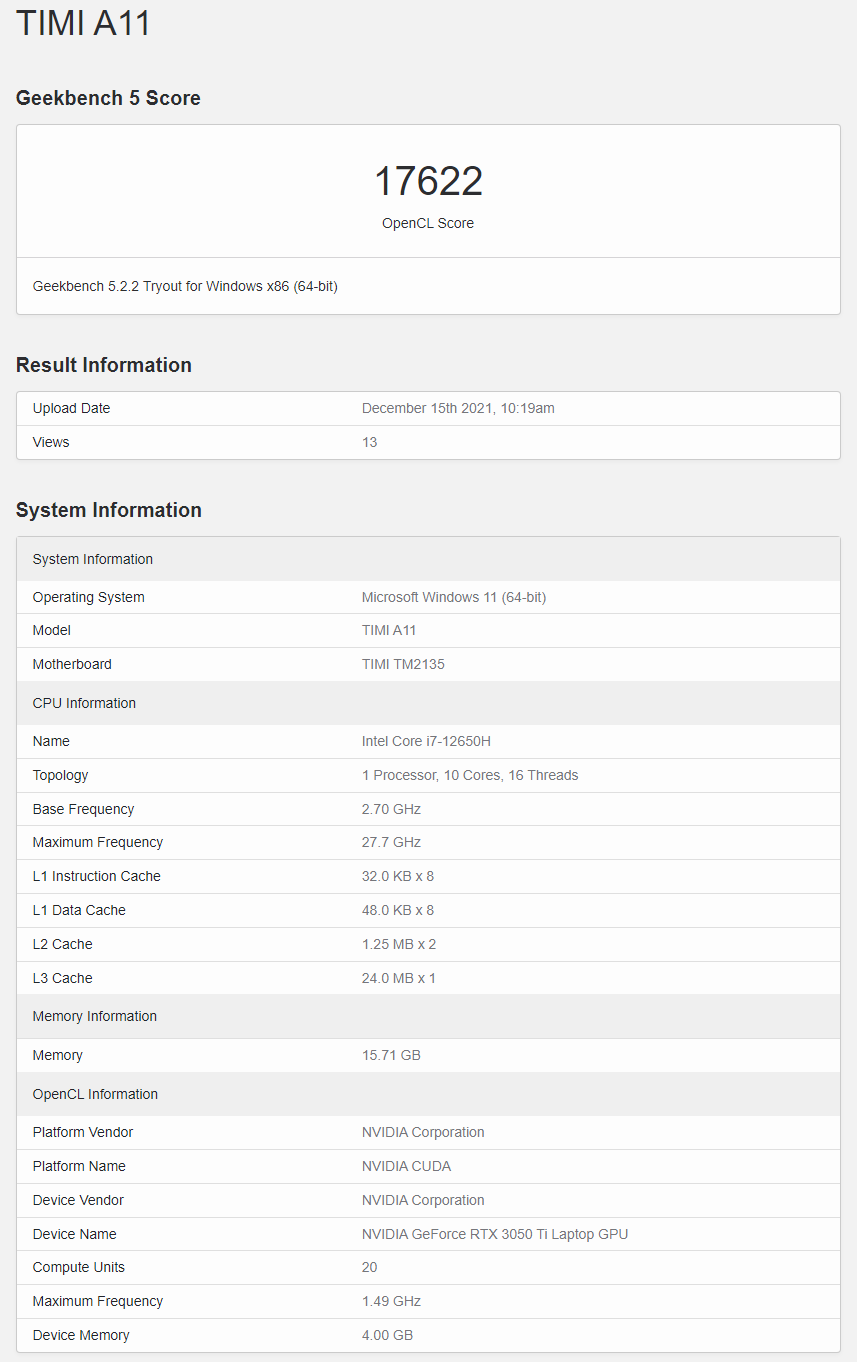Click the Geekbench 5.2.2 Tryout version text
The image size is (857, 1362).
(185, 286)
